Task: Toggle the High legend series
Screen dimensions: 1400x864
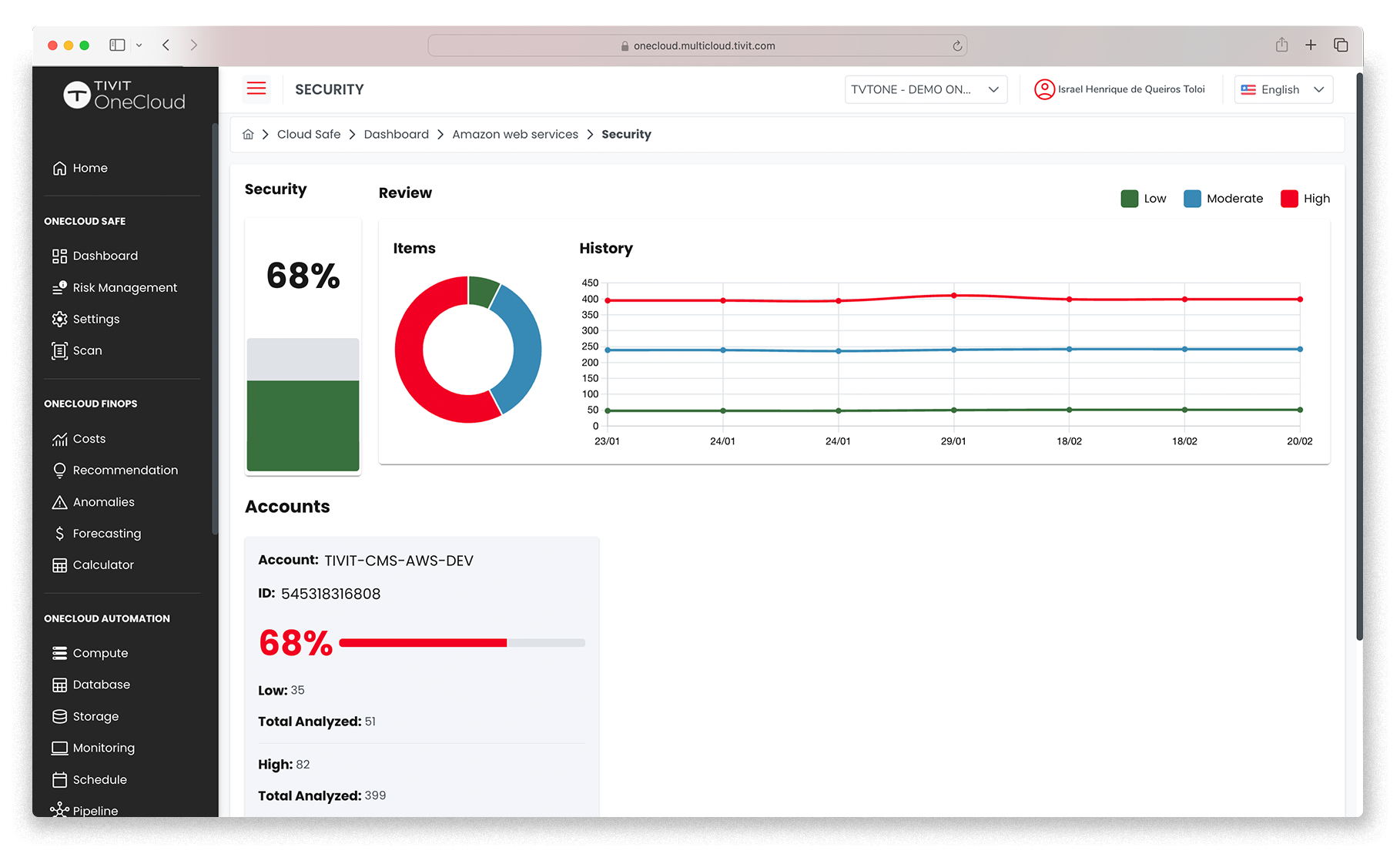Action: coord(1305,199)
